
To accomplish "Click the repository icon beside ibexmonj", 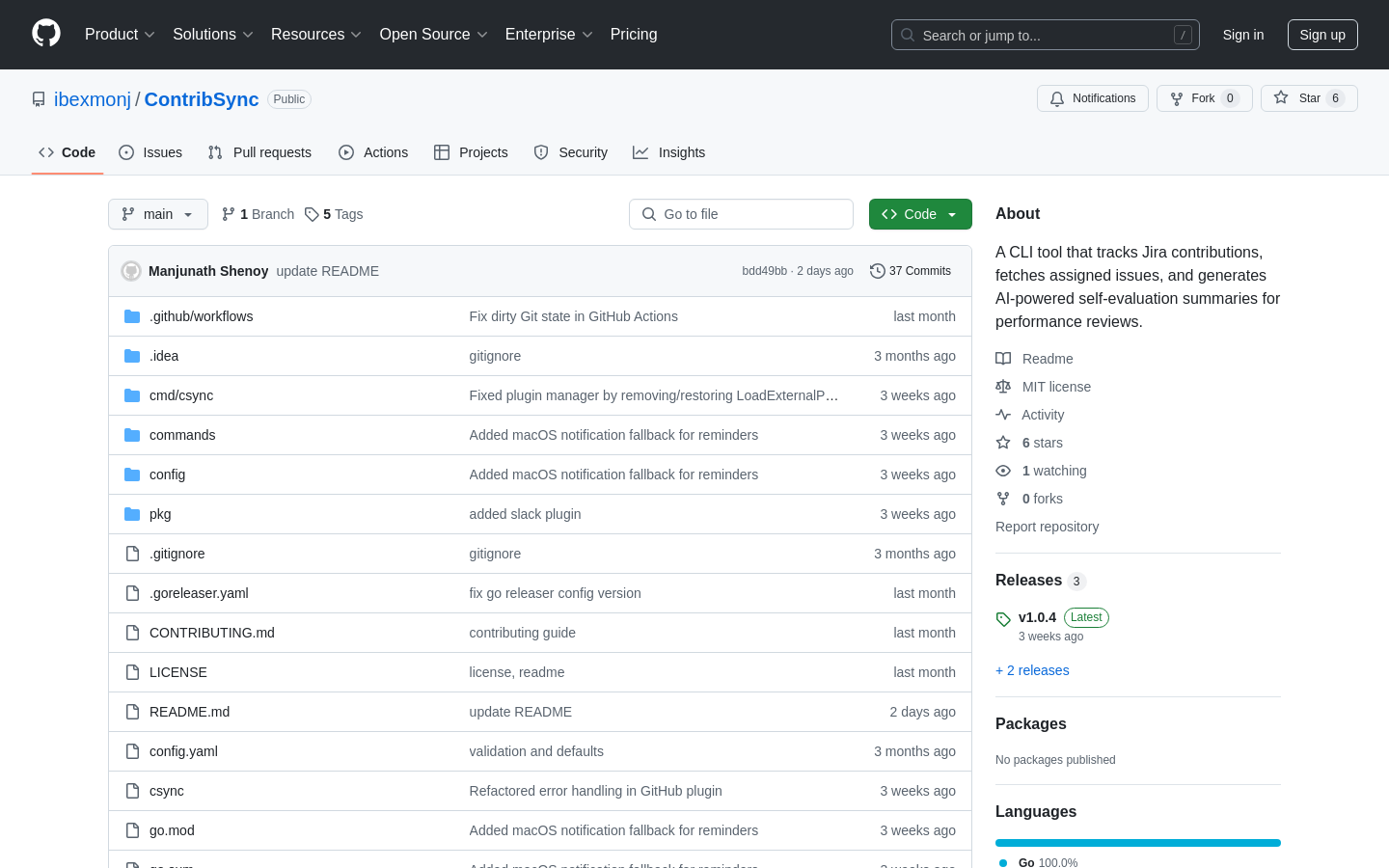I will [39, 99].
